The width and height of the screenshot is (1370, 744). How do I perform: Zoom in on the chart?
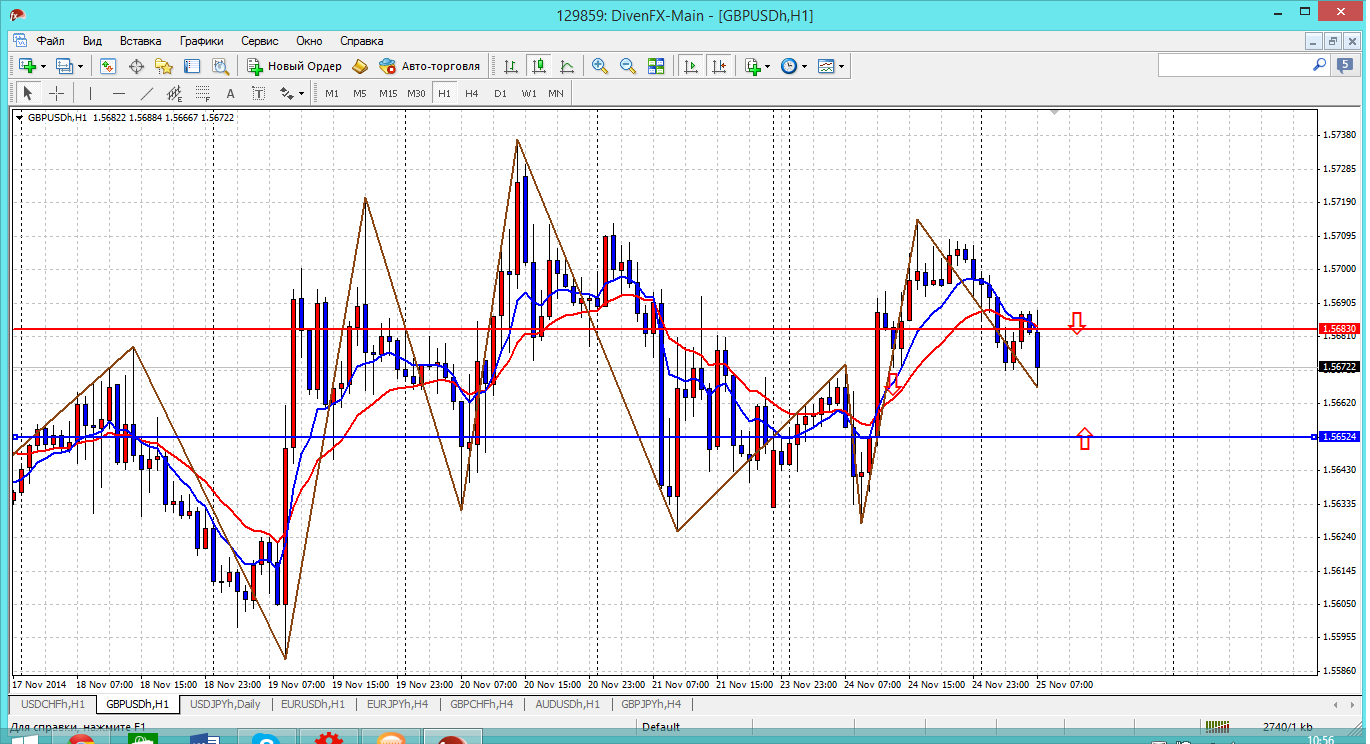click(x=600, y=66)
